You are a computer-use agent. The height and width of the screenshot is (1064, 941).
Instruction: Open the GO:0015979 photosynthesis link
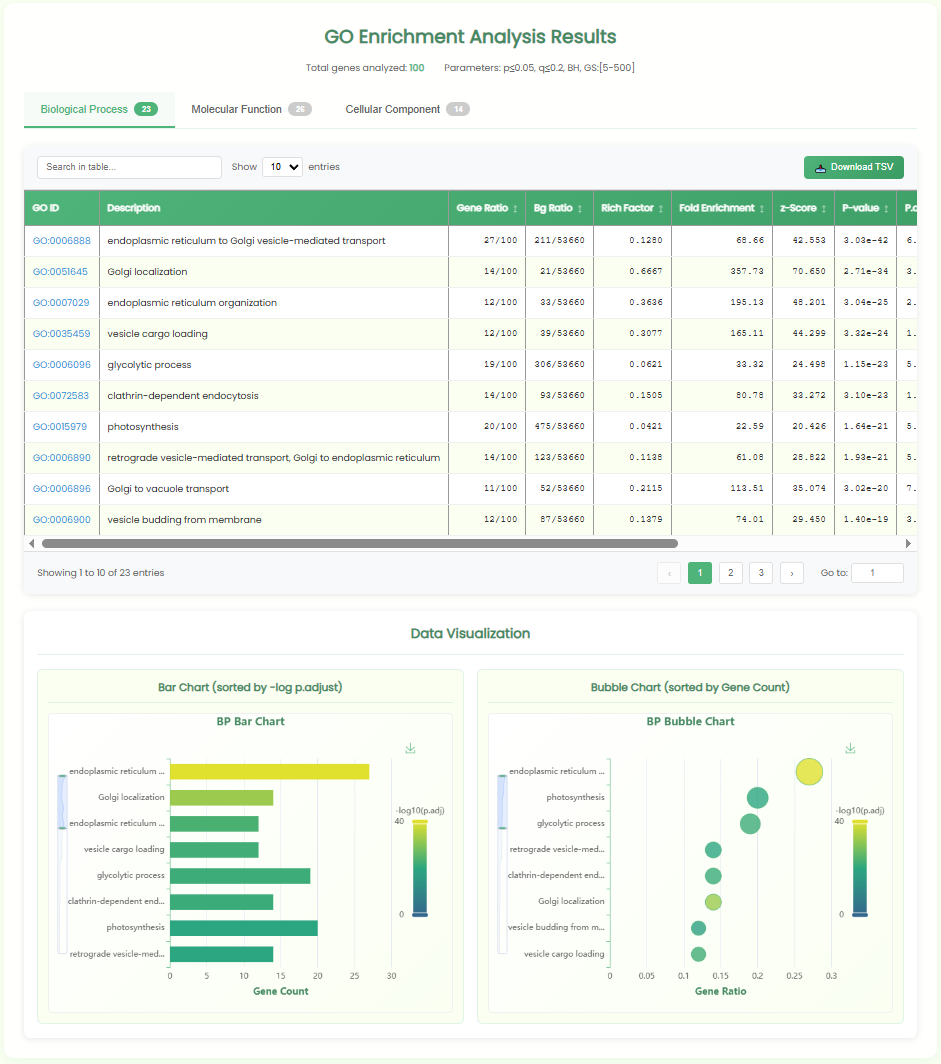point(62,427)
